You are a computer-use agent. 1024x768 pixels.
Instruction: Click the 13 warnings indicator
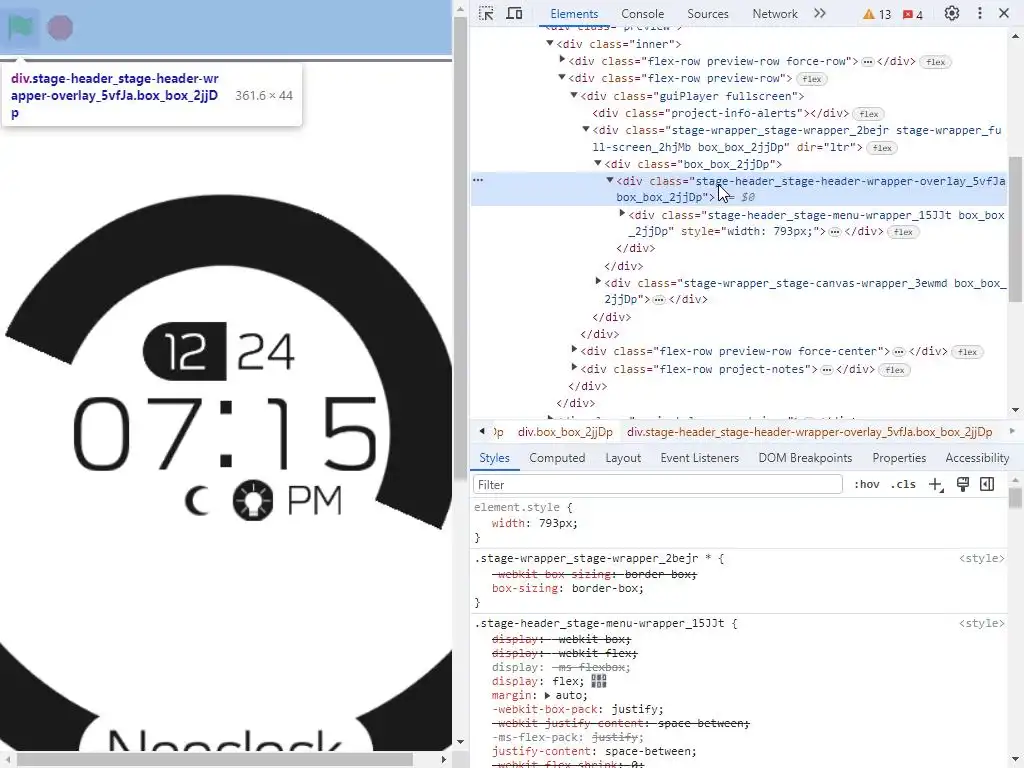click(x=876, y=14)
